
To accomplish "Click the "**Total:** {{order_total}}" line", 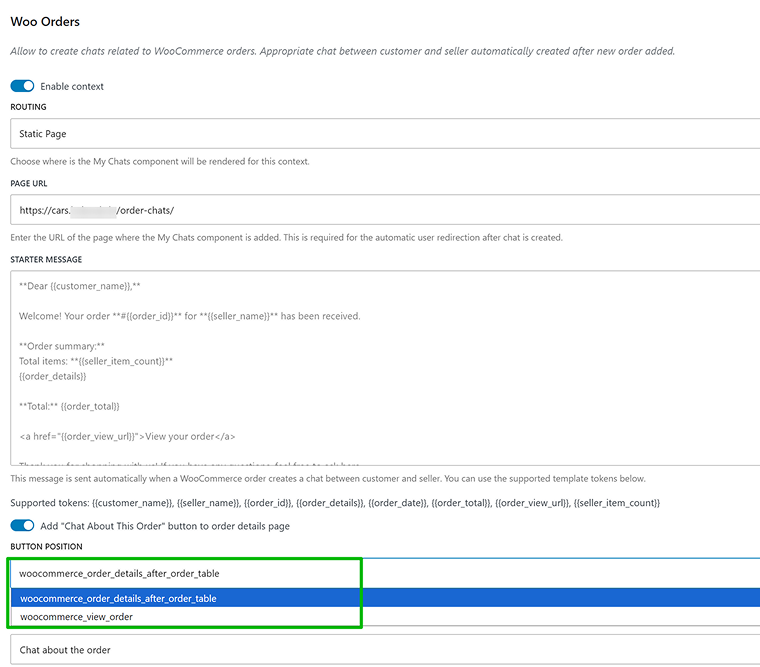I will click(69, 406).
